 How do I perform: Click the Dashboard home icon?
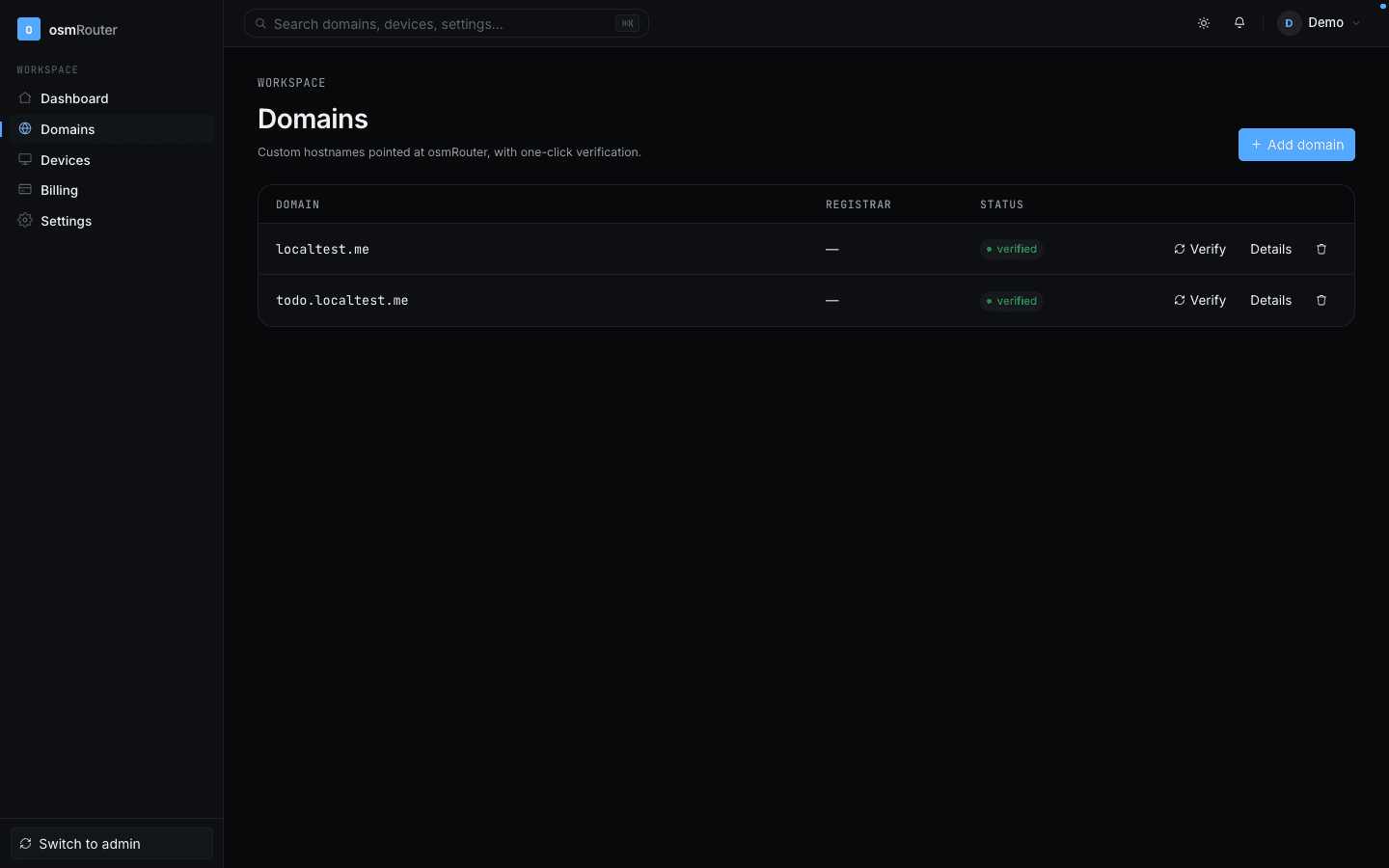[x=25, y=98]
